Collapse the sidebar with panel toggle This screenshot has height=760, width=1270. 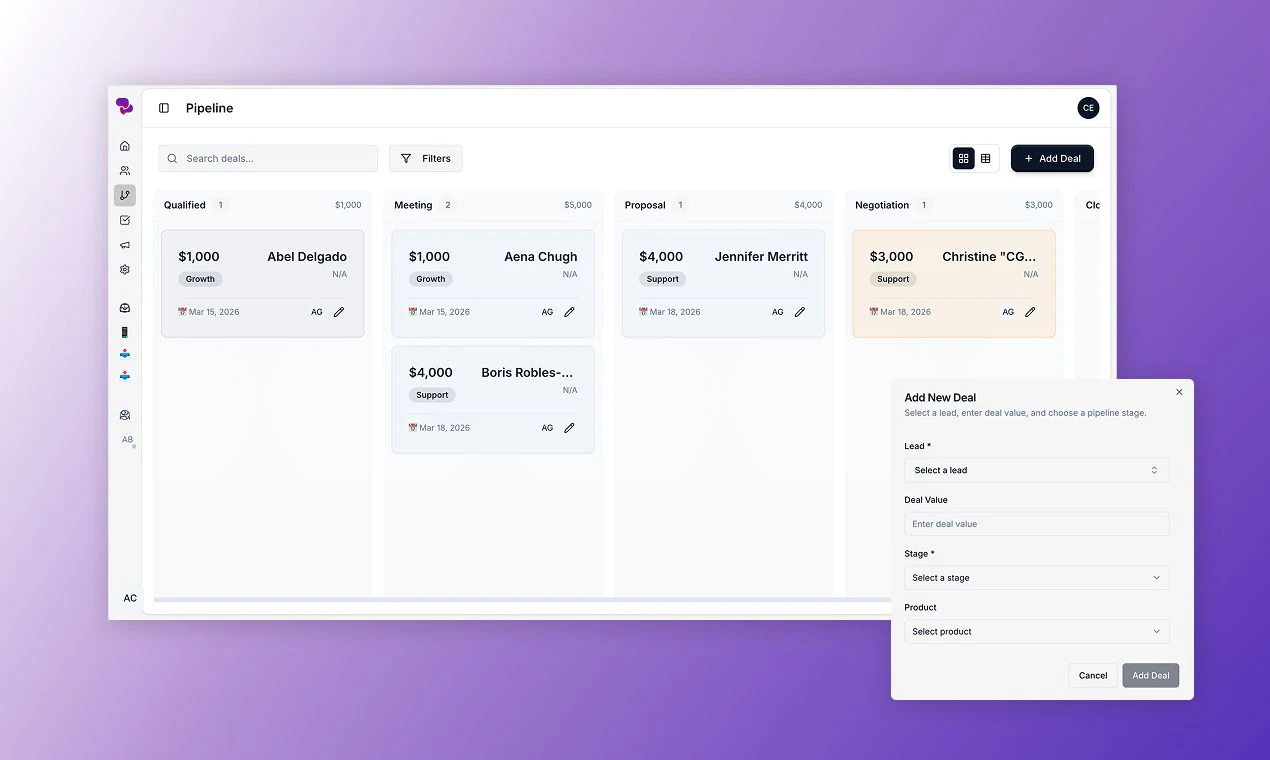[x=163, y=107]
